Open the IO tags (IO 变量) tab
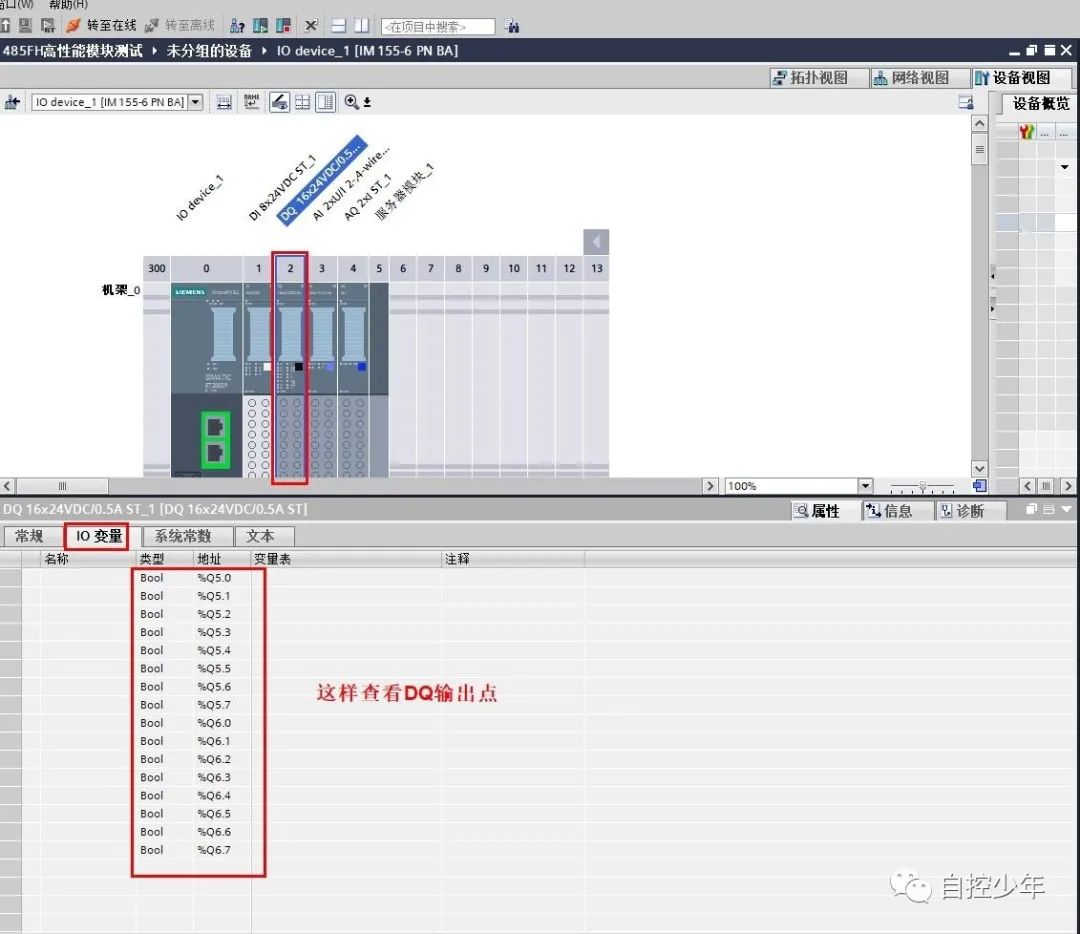This screenshot has width=1080, height=934. tap(98, 537)
